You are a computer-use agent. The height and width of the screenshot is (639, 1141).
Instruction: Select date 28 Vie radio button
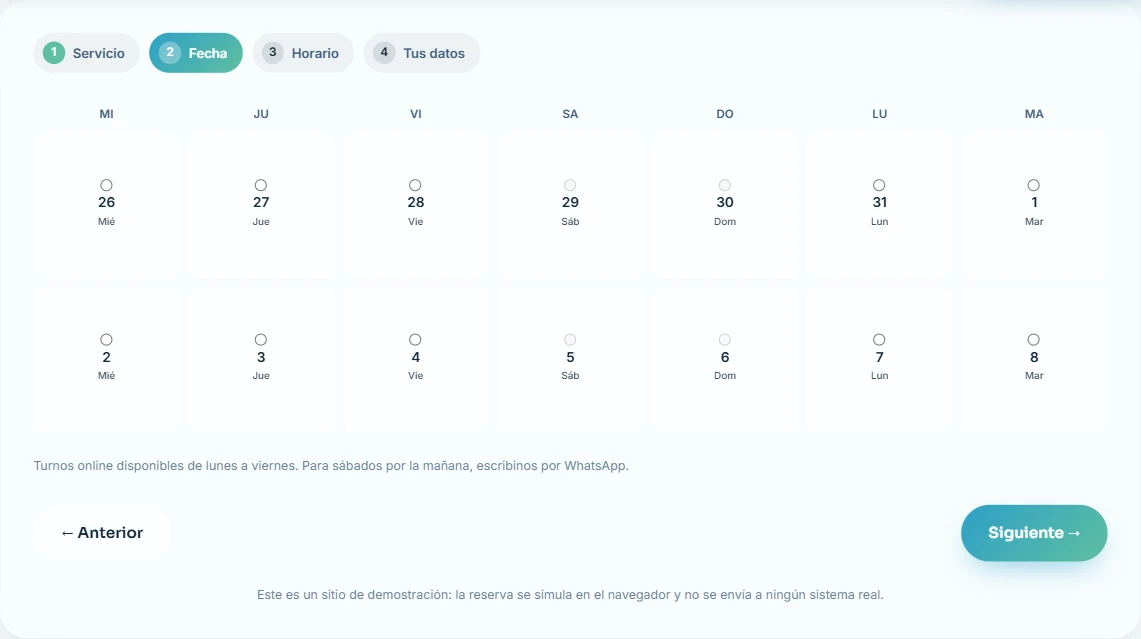coord(415,185)
